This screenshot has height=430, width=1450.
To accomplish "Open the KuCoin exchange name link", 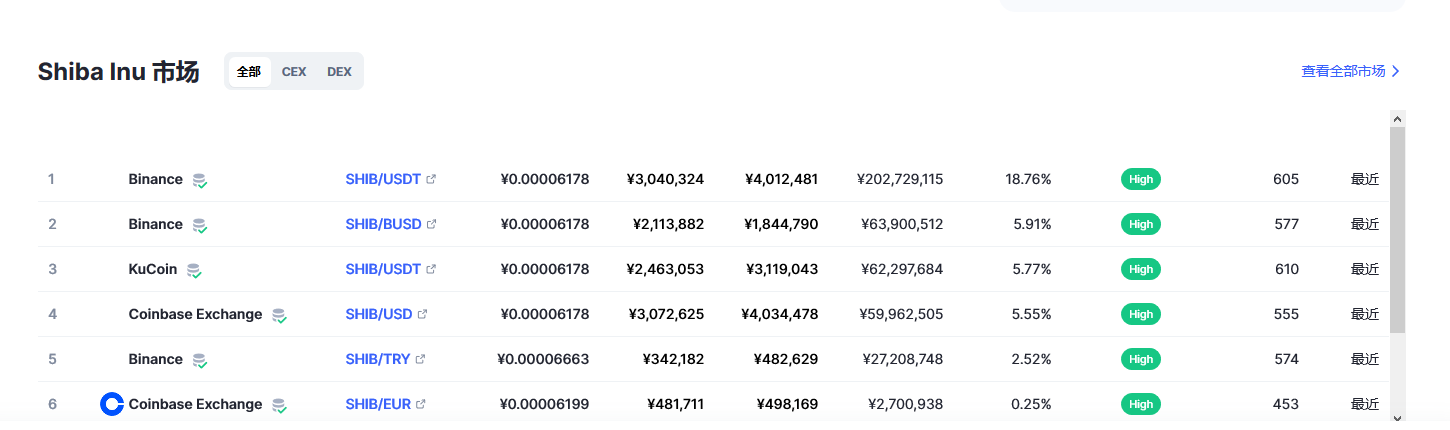I will click(x=153, y=269).
